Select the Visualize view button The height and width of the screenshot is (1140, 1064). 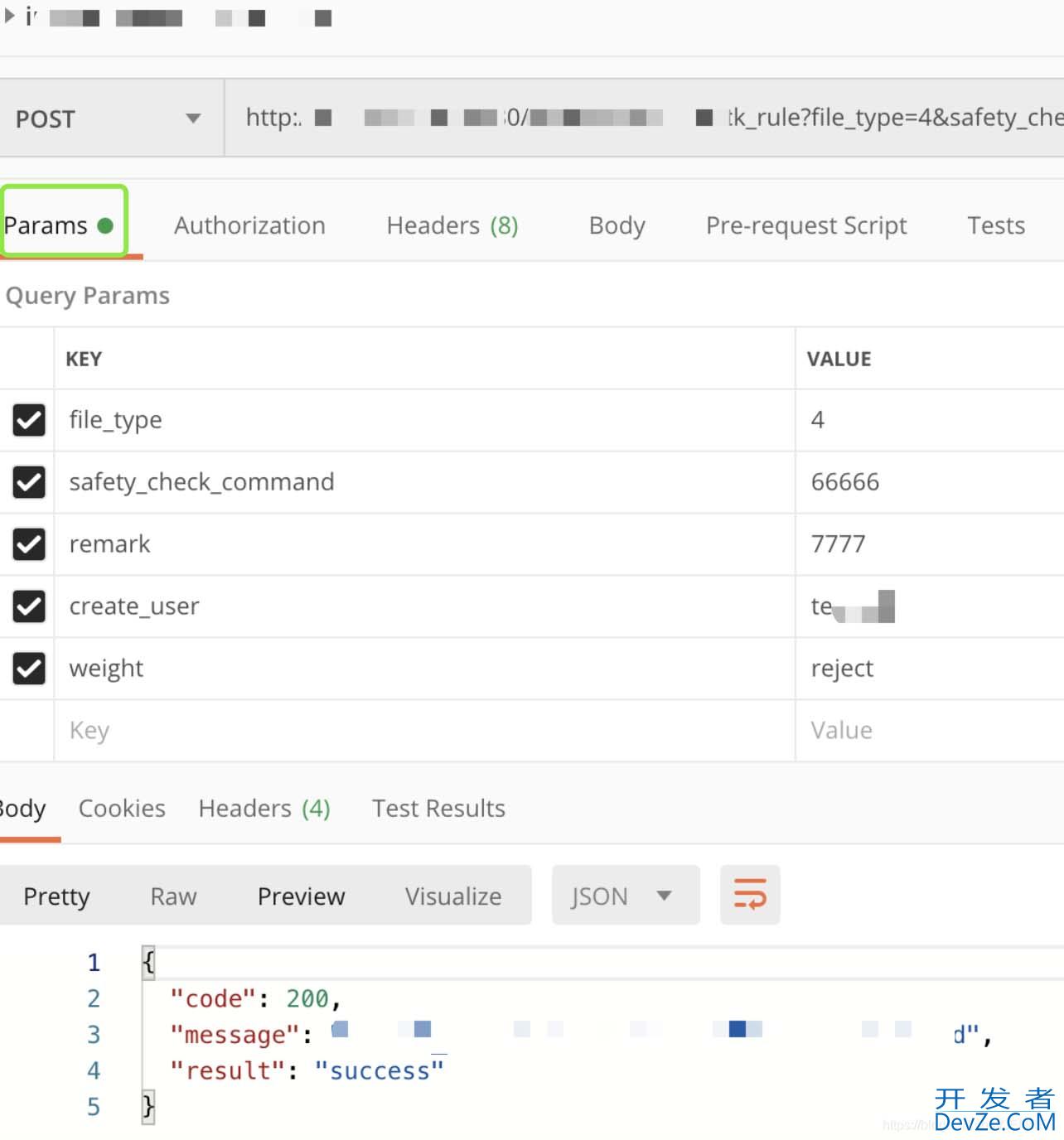[x=453, y=896]
